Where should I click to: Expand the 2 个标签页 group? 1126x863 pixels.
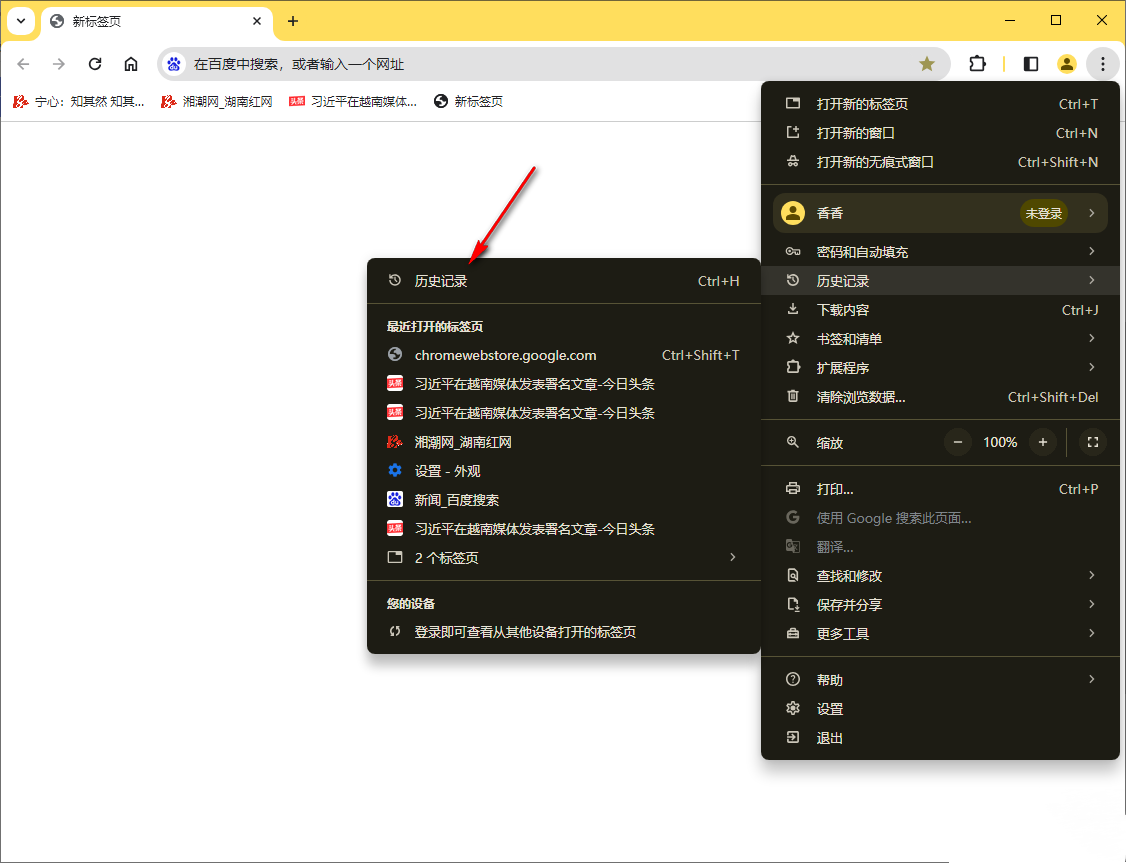pyautogui.click(x=564, y=558)
